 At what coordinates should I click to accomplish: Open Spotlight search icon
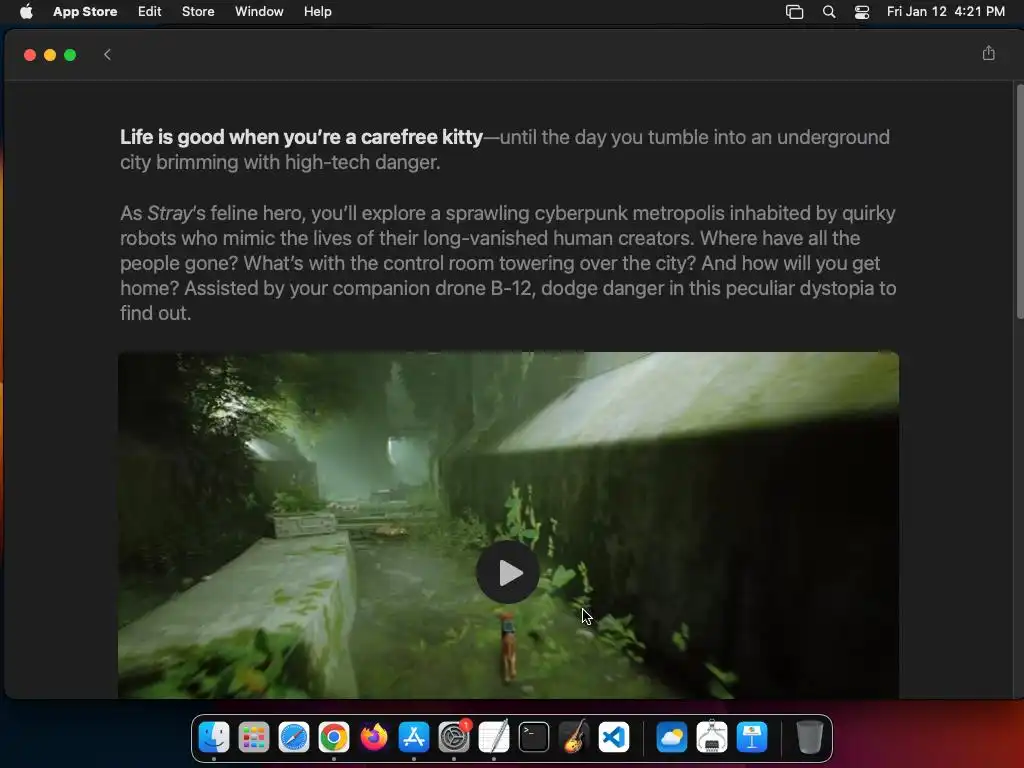(829, 12)
